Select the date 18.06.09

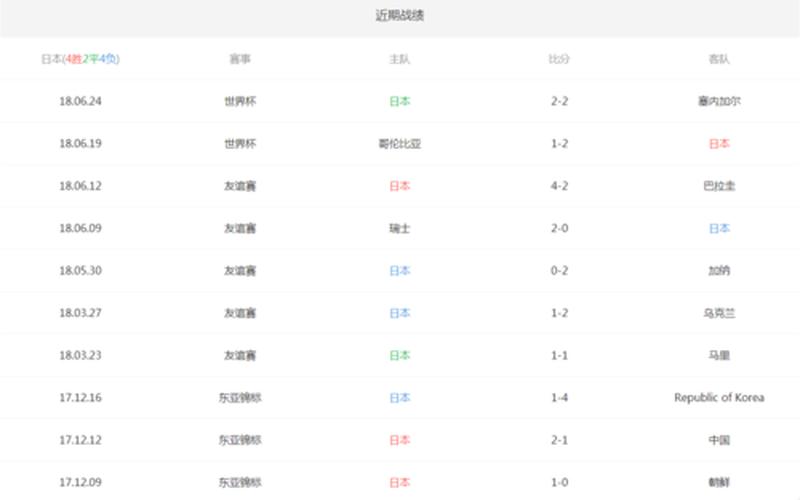[x=80, y=228]
